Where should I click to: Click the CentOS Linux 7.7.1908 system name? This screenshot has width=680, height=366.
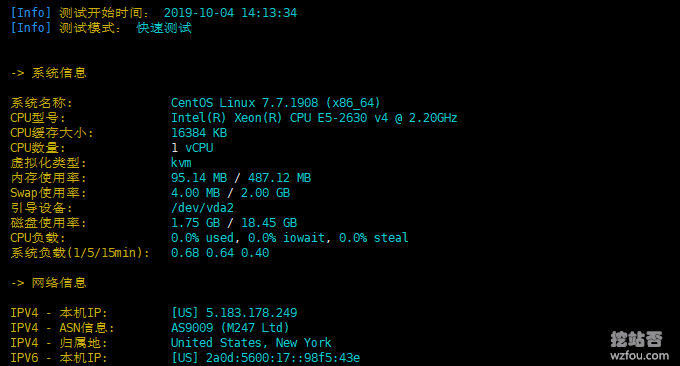coord(275,103)
